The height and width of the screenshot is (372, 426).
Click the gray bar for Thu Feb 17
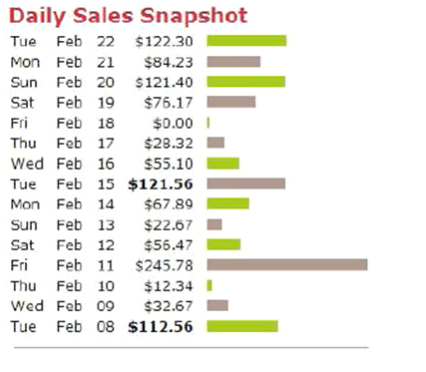(215, 143)
